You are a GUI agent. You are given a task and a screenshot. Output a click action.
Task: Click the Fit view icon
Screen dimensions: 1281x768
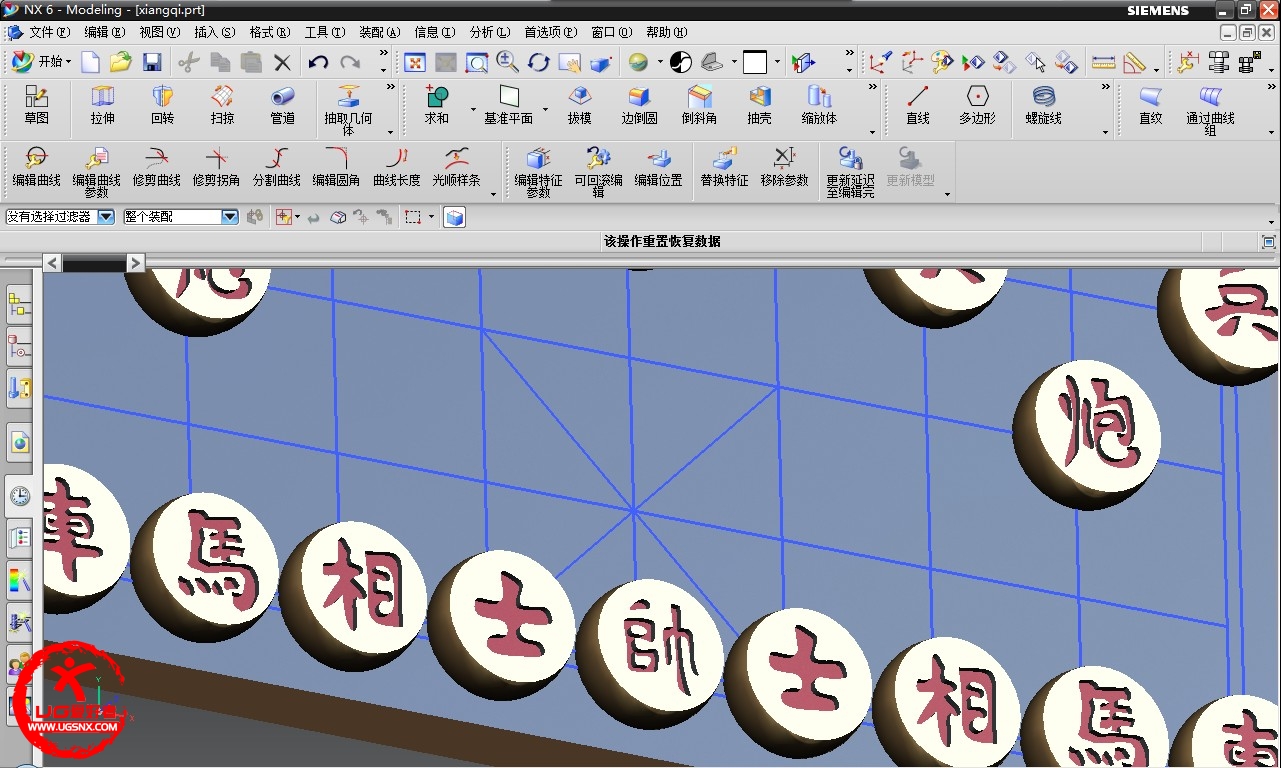414,63
